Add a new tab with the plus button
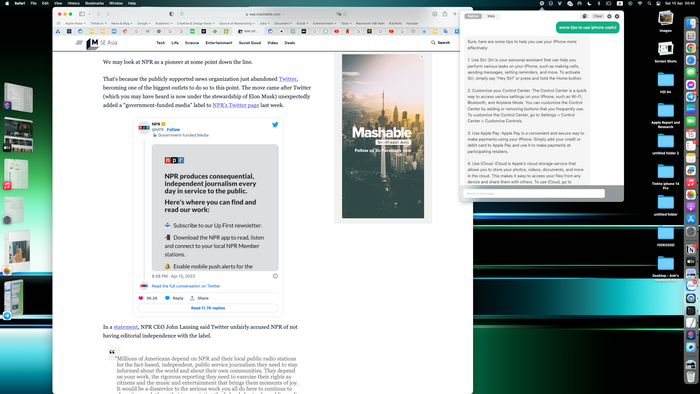700x394 pixels. [x=455, y=14]
